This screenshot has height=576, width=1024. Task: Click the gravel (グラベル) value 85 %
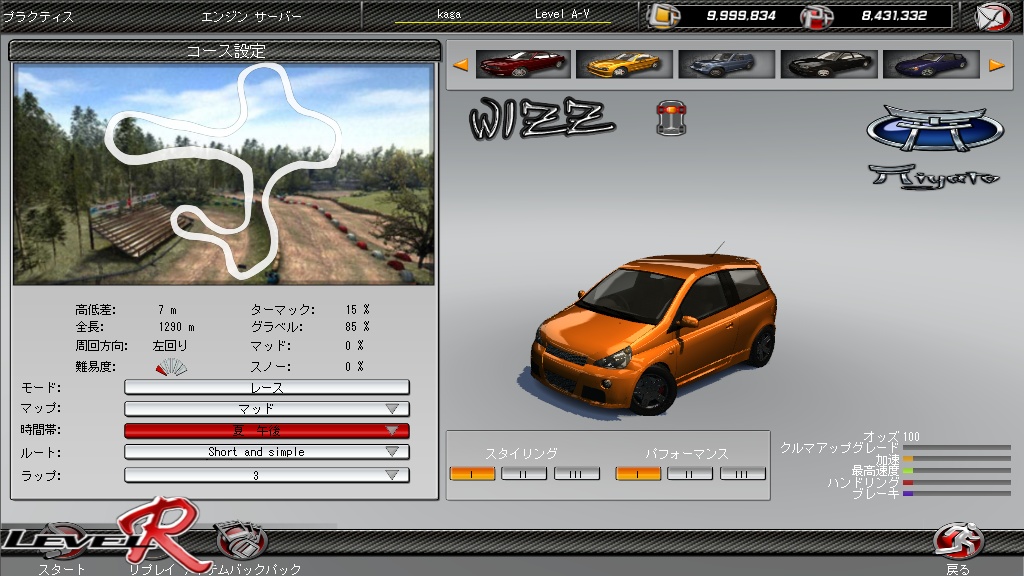[358, 327]
